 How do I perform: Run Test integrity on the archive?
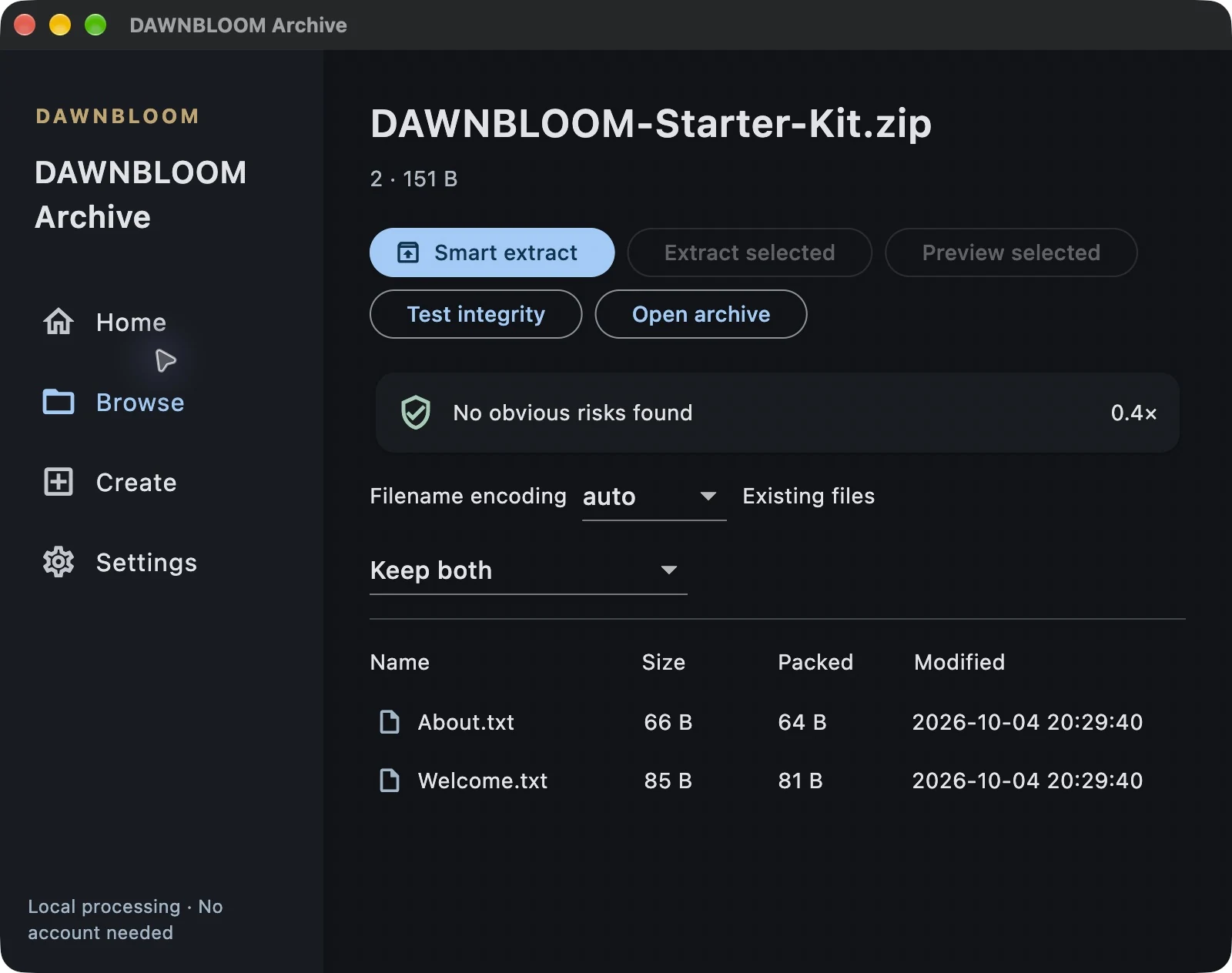pyautogui.click(x=476, y=314)
